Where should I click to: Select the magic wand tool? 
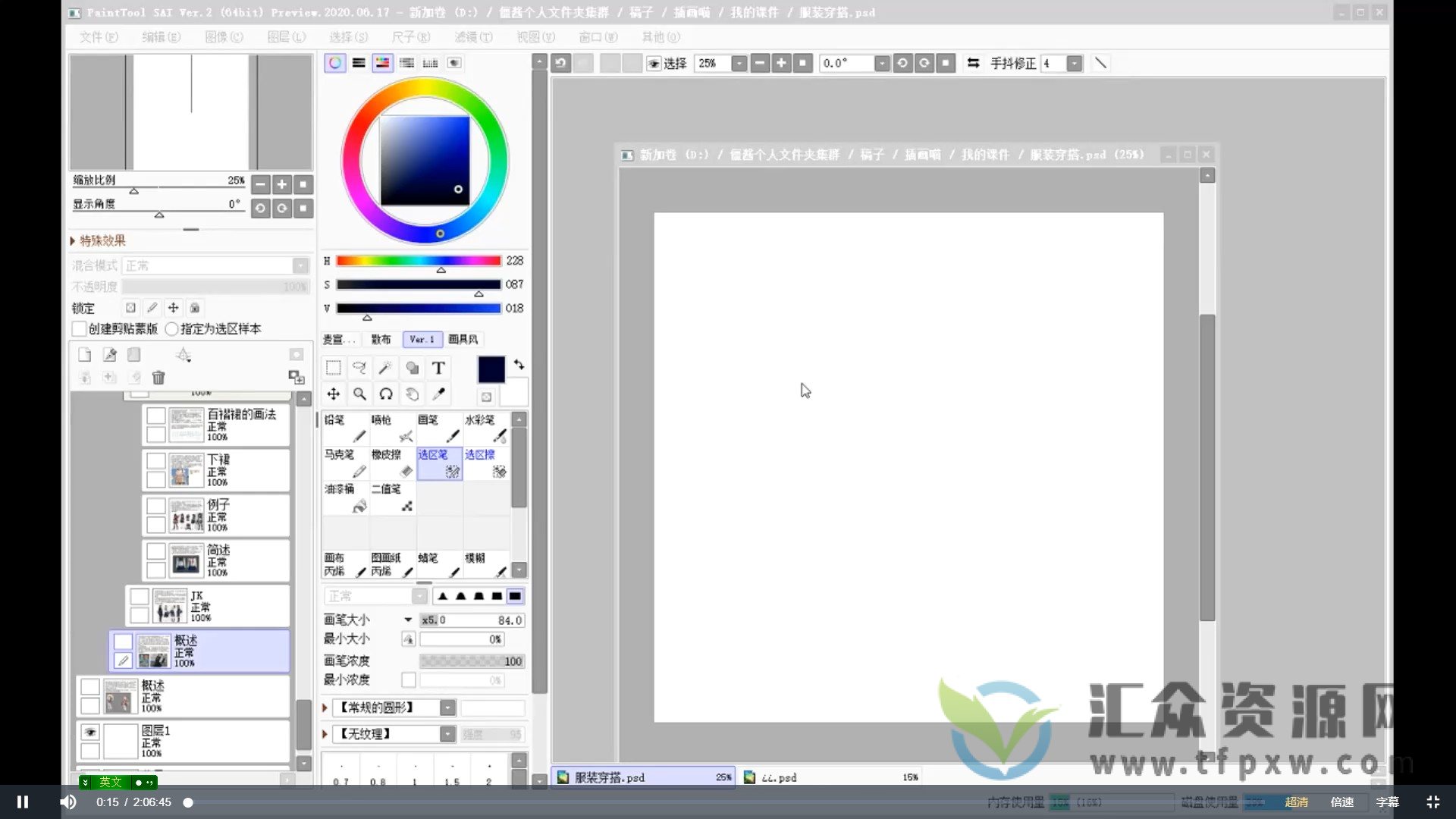385,369
